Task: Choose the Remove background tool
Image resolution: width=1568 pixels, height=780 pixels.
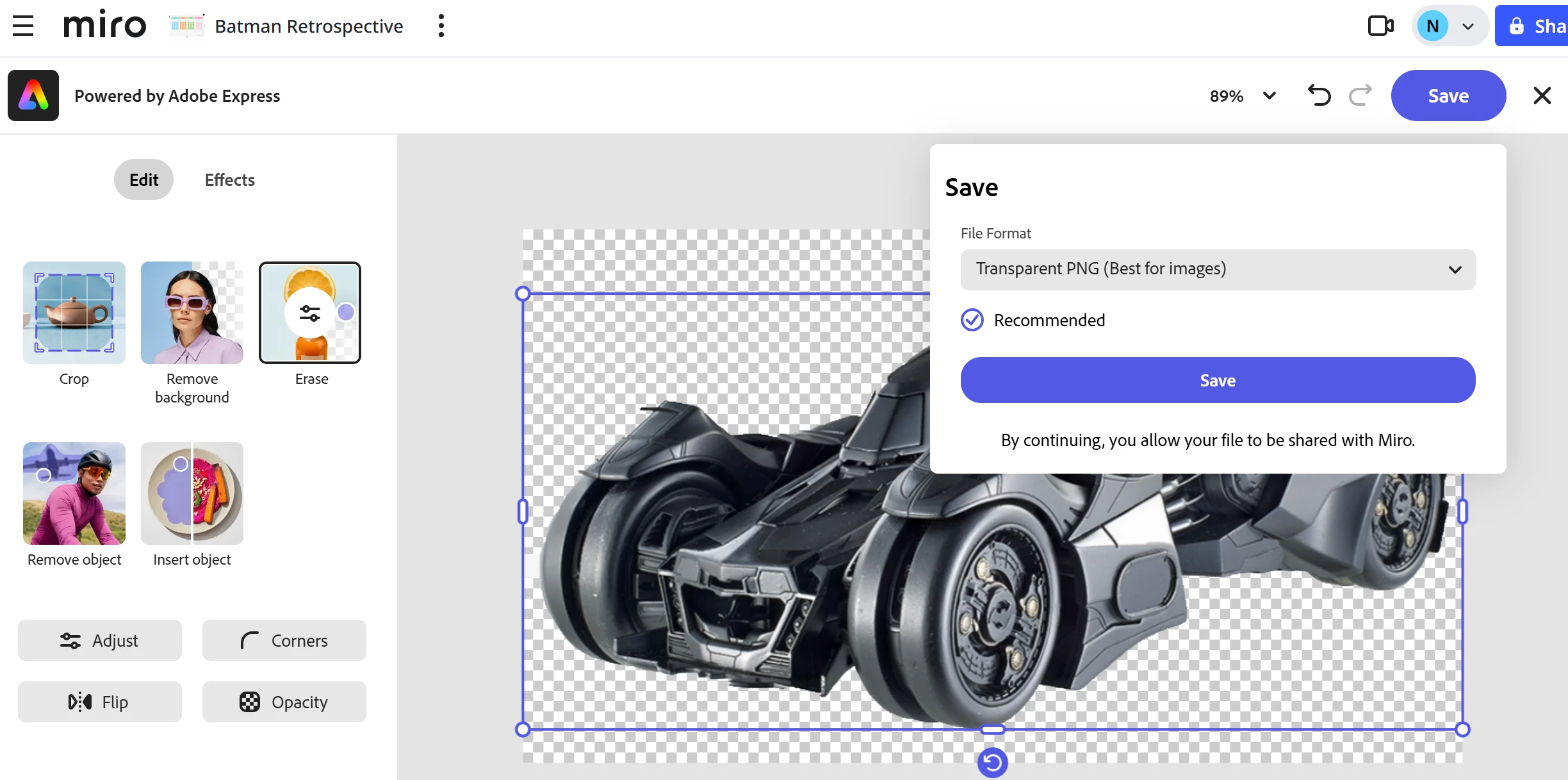Action: click(x=192, y=313)
